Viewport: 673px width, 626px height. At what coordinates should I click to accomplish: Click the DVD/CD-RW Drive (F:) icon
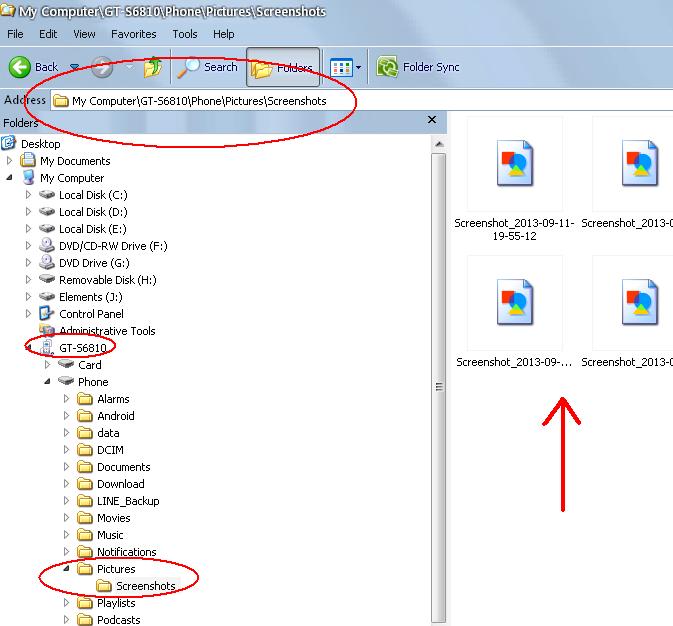[47, 245]
